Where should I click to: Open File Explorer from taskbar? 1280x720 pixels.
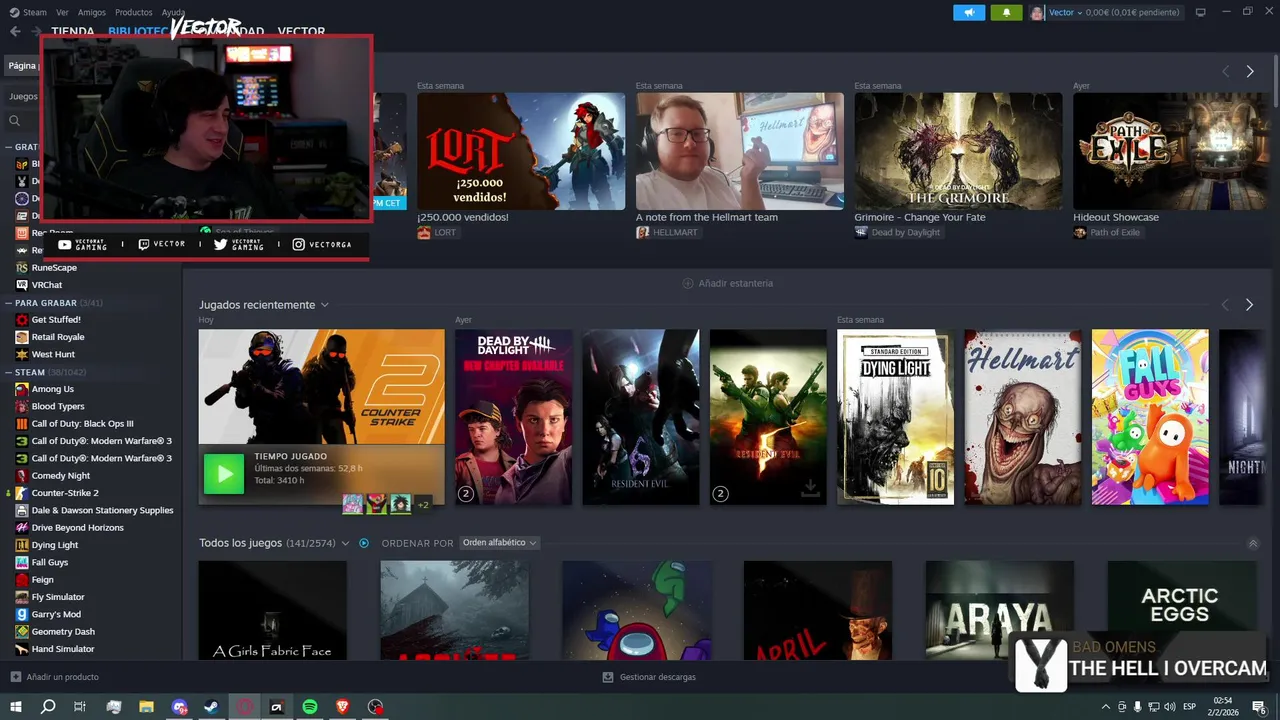tap(146, 707)
